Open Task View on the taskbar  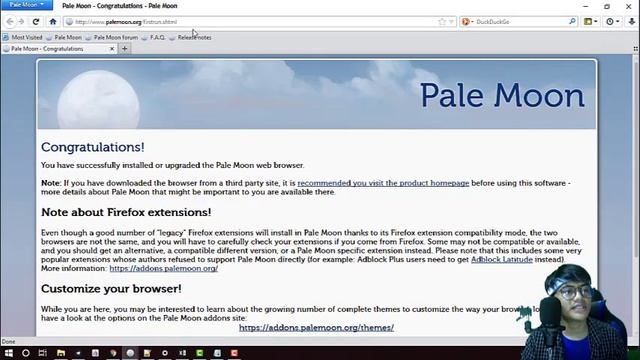tap(42, 353)
